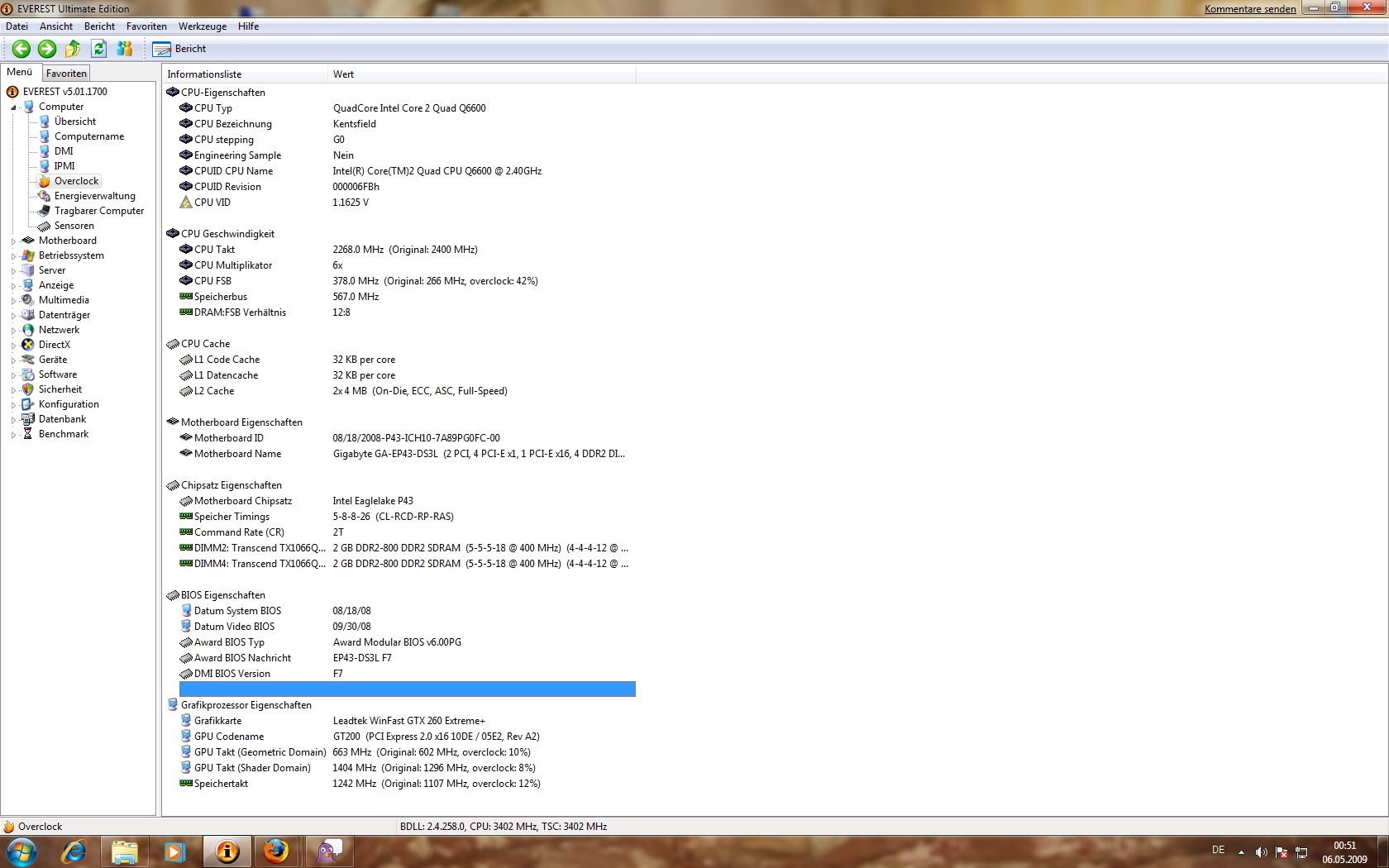Select Energieverwaltung in the tree

click(94, 196)
